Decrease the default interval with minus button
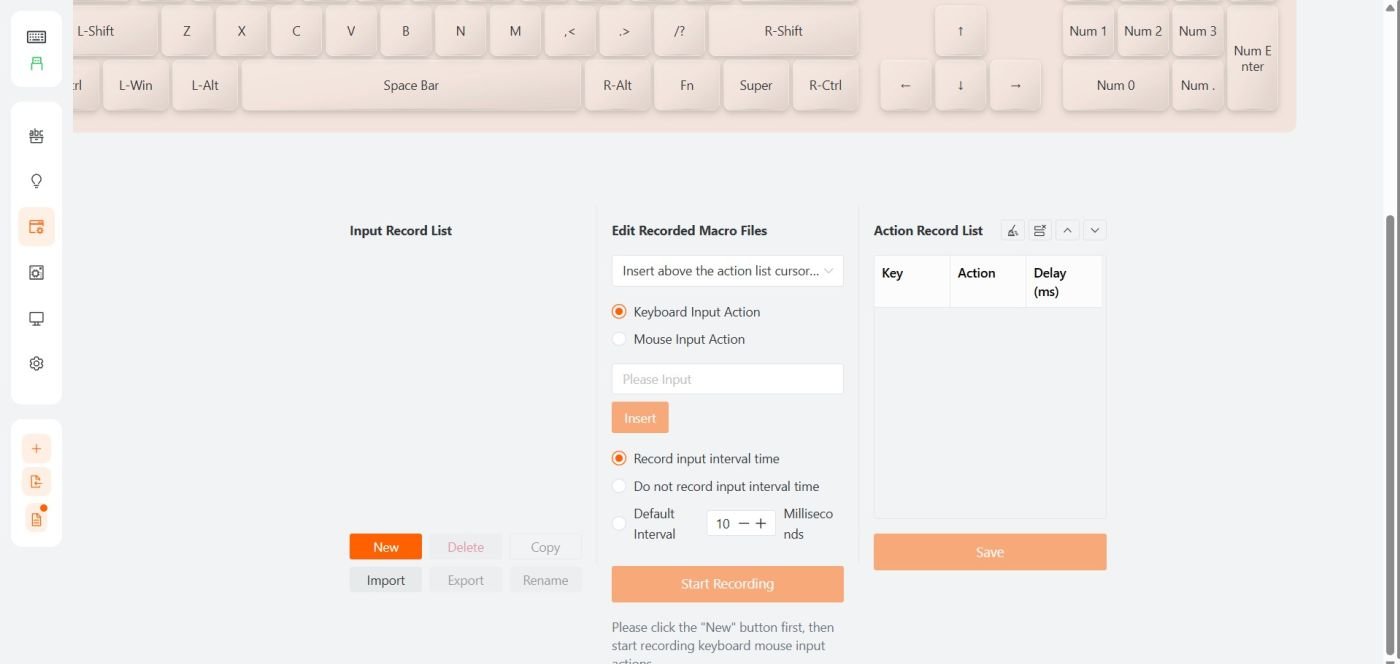The height and width of the screenshot is (664, 1400). 743,523
